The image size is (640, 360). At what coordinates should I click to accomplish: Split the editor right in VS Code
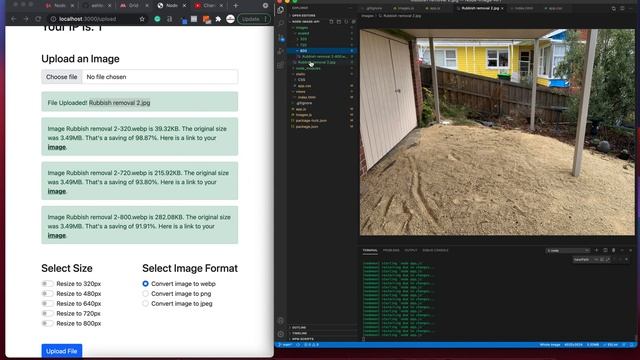coord(622,8)
